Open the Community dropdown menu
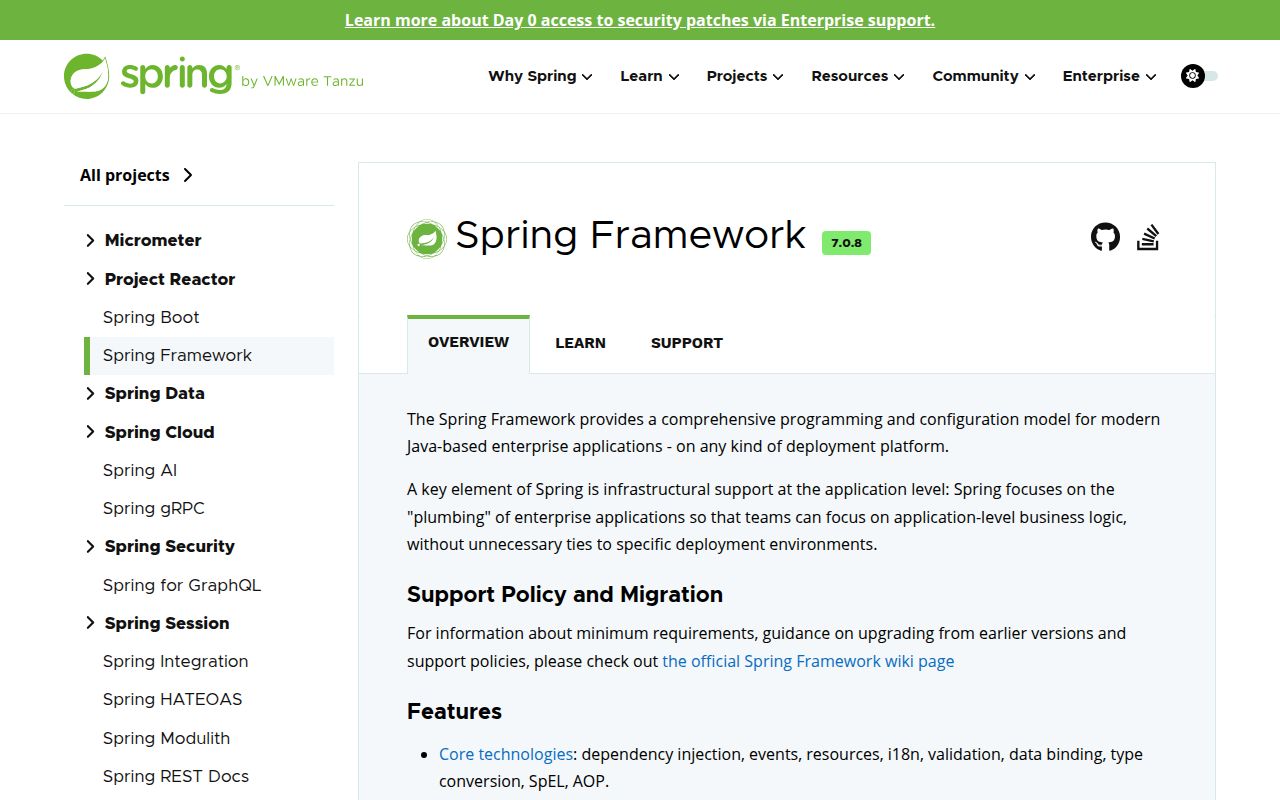The image size is (1280, 800). pos(984,76)
